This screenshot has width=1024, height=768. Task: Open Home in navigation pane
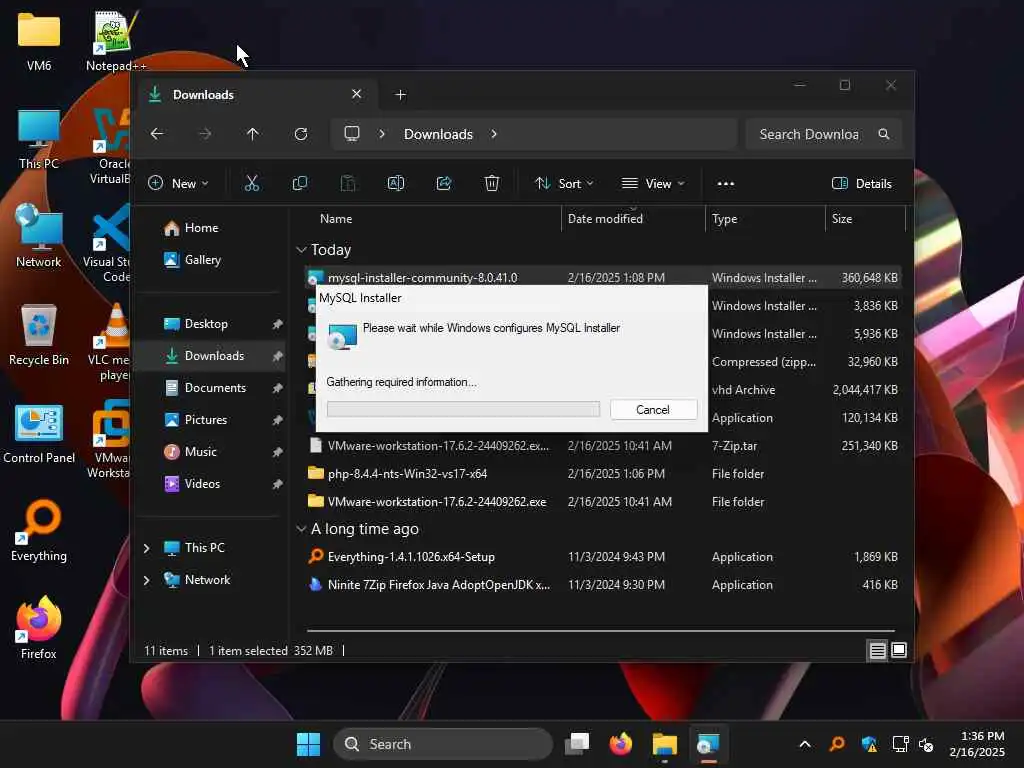click(192, 228)
